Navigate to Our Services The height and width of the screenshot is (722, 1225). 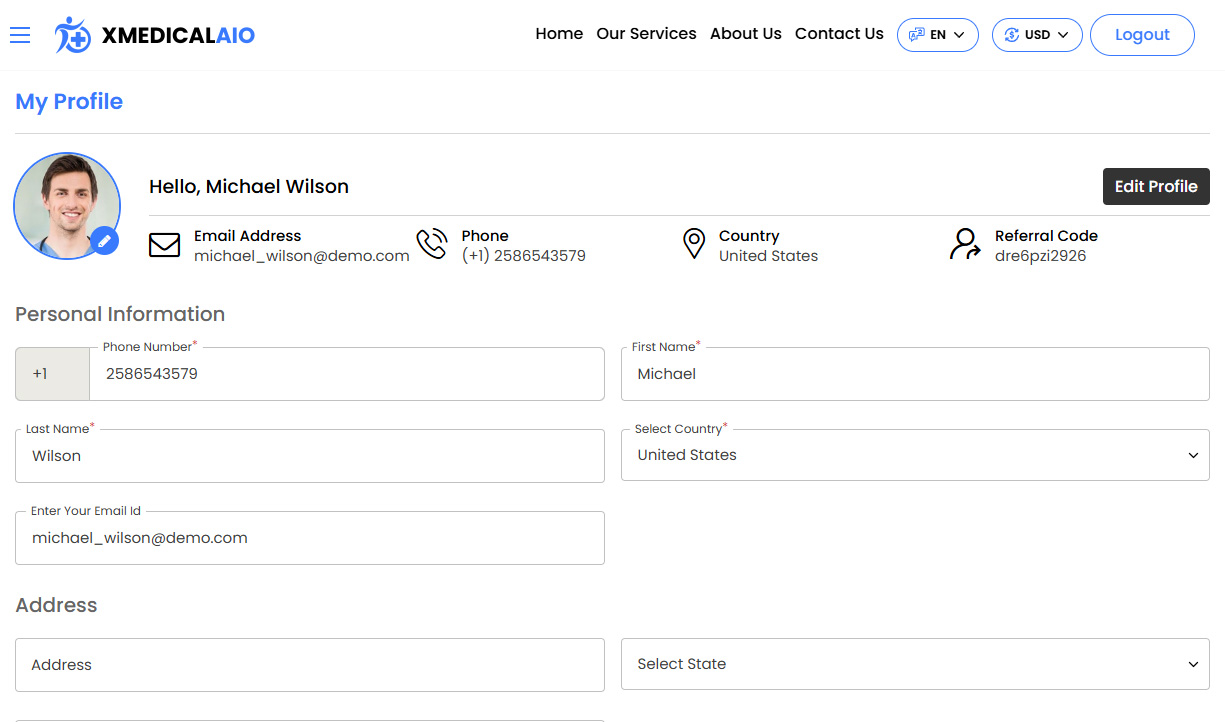[x=646, y=33]
